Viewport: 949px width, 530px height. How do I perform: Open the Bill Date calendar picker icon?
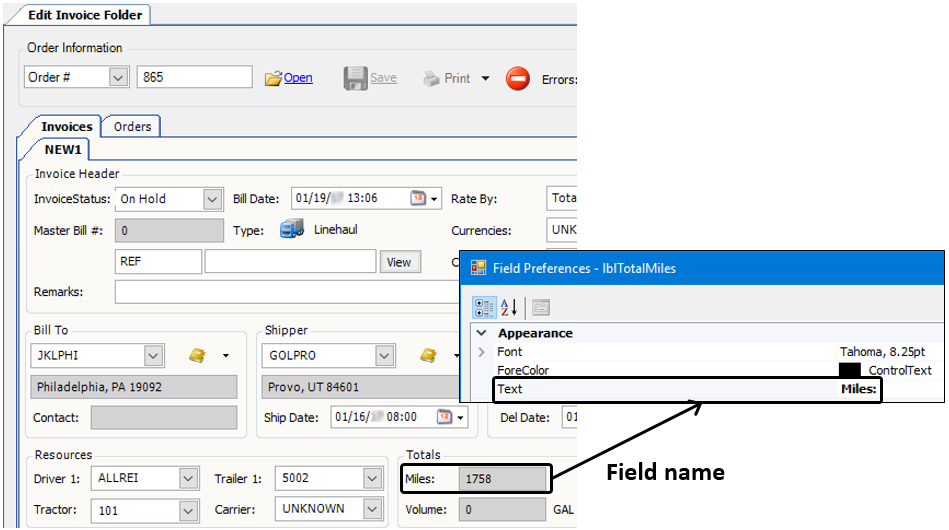pos(418,198)
